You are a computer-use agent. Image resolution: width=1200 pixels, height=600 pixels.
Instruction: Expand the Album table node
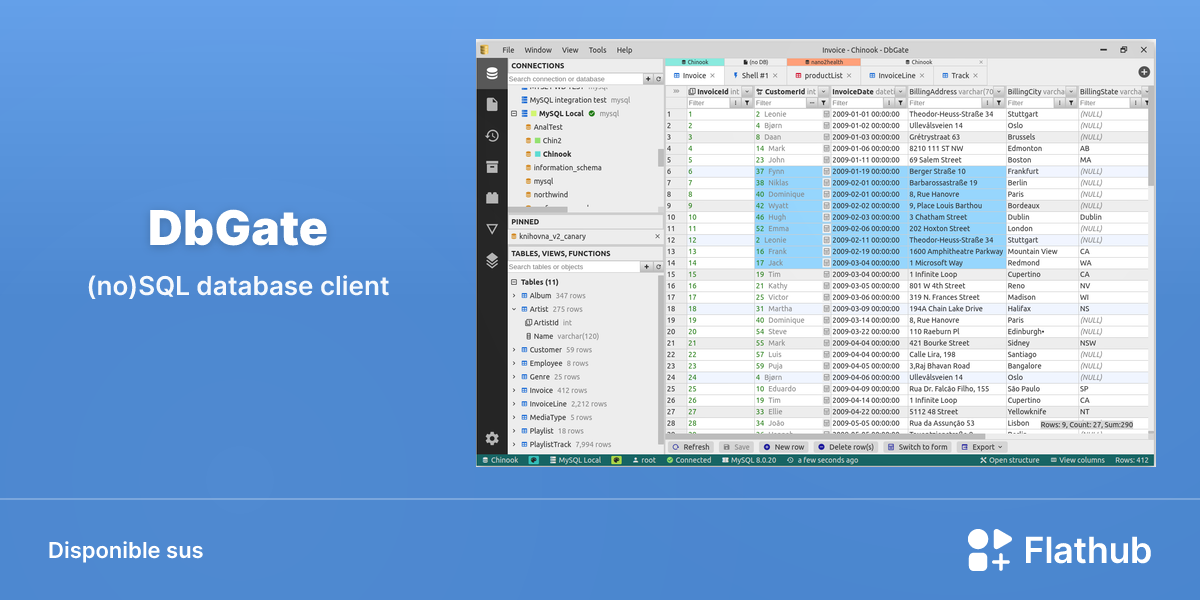514,296
